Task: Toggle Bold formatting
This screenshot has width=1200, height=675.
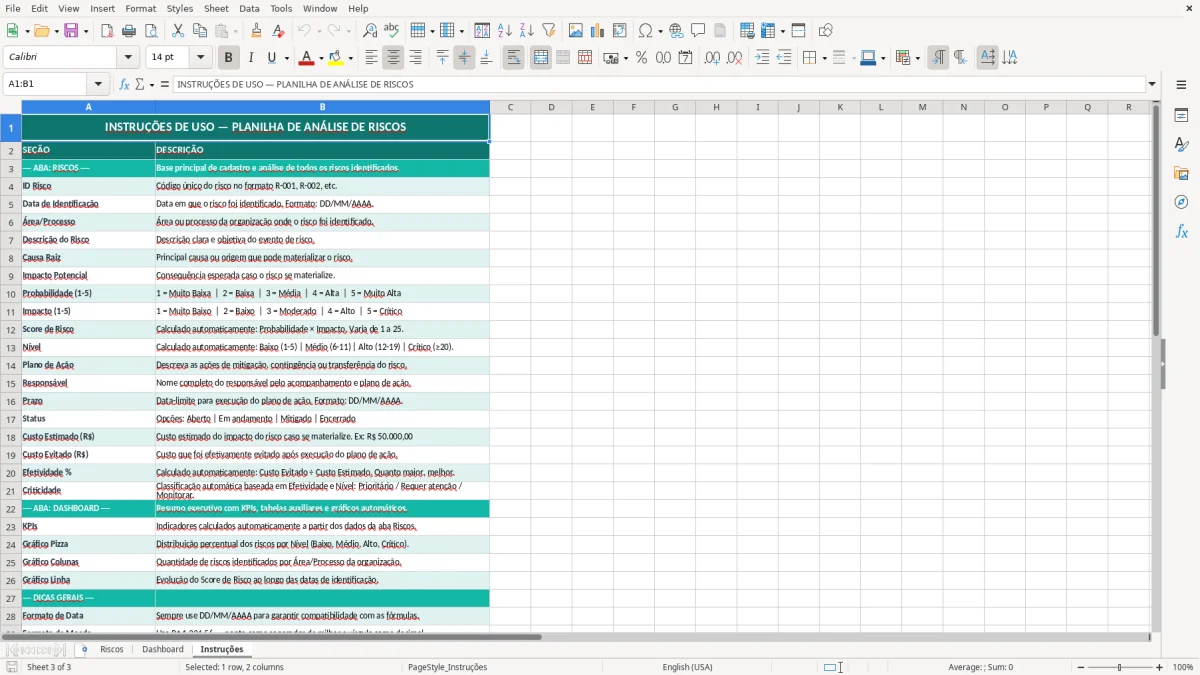Action: pyautogui.click(x=229, y=58)
